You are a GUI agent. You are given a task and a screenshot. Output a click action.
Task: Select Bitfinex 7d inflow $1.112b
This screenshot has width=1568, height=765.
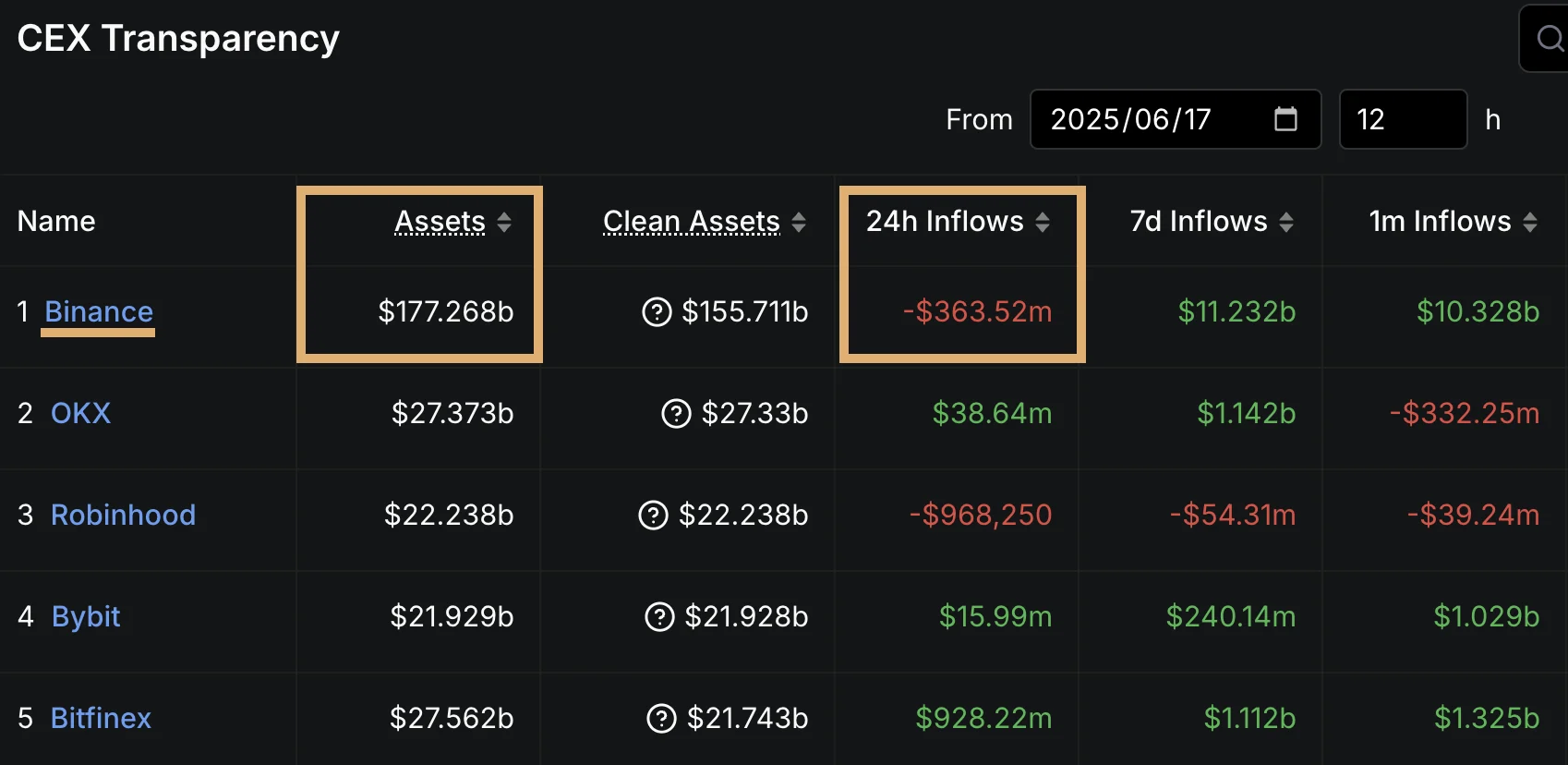coord(1250,718)
